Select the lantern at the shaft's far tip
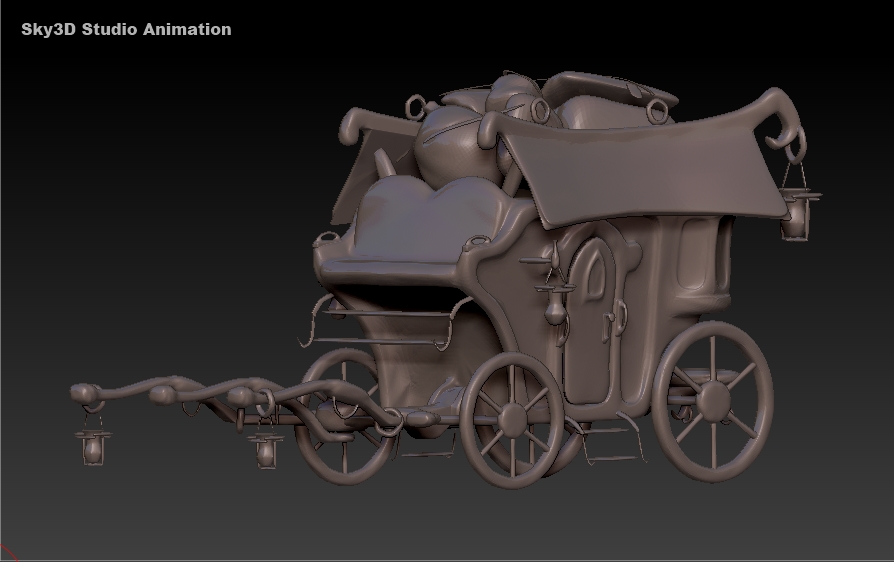Screen dimensions: 894x562 pos(93,439)
